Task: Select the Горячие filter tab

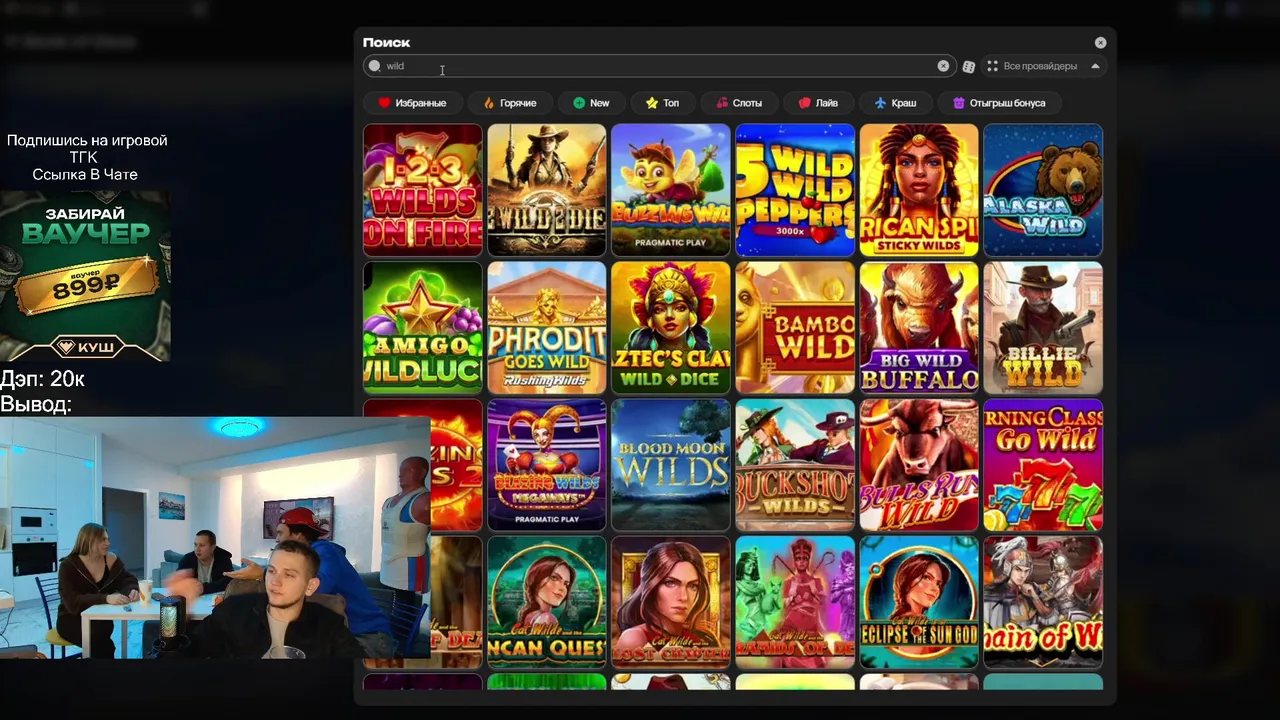Action: click(510, 103)
